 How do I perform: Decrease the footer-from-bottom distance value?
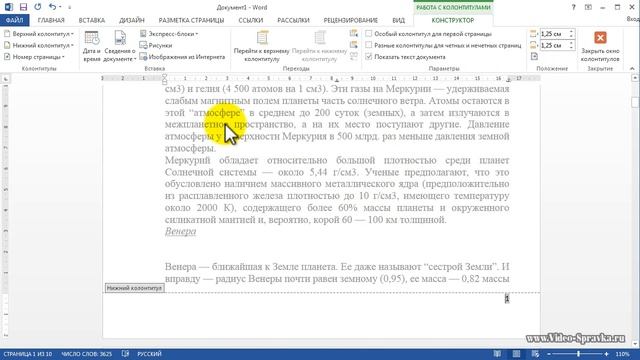pyautogui.click(x=571, y=48)
